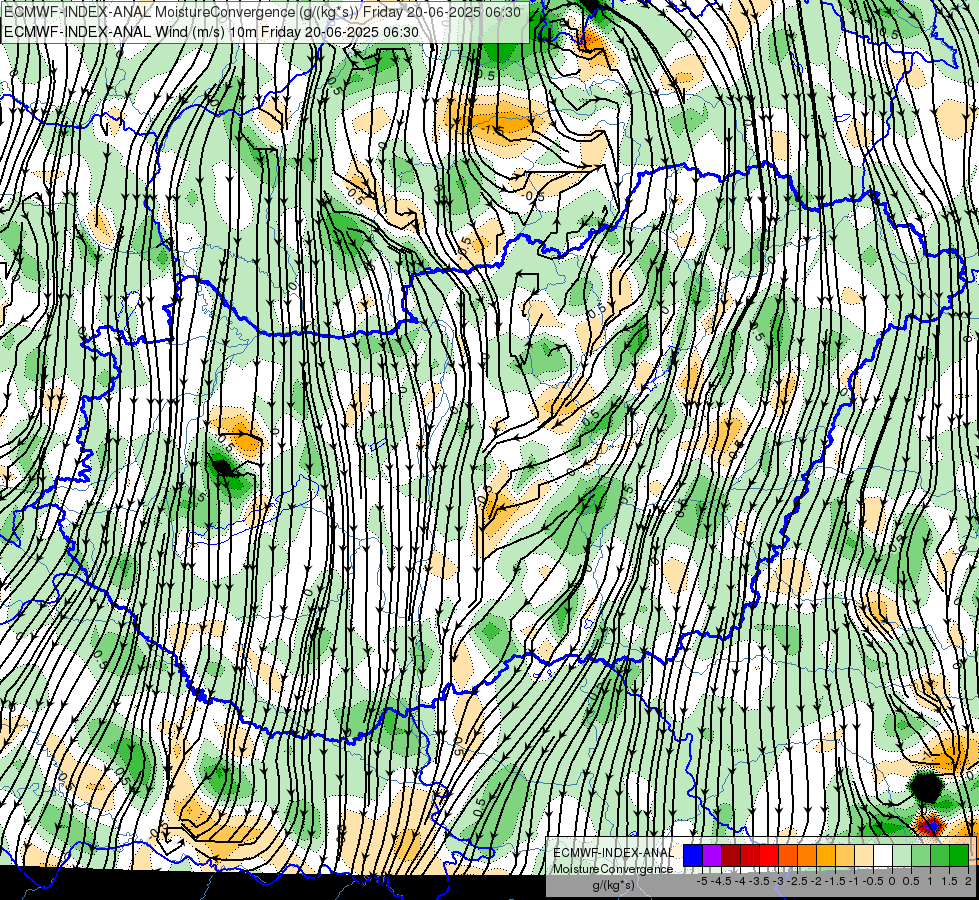Image resolution: width=979 pixels, height=900 pixels.
Task: Click the g/(kg*s) unit label in the legend
Action: tap(614, 885)
